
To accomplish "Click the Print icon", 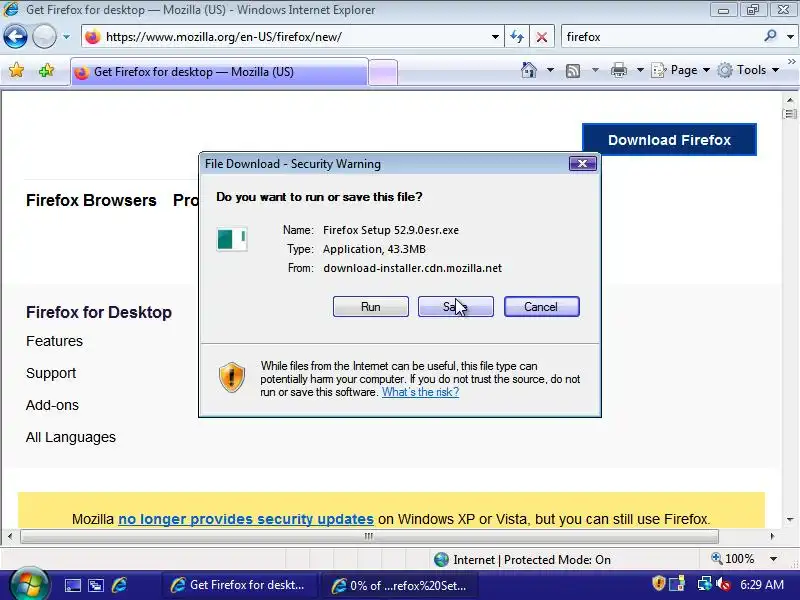I will pos(618,70).
